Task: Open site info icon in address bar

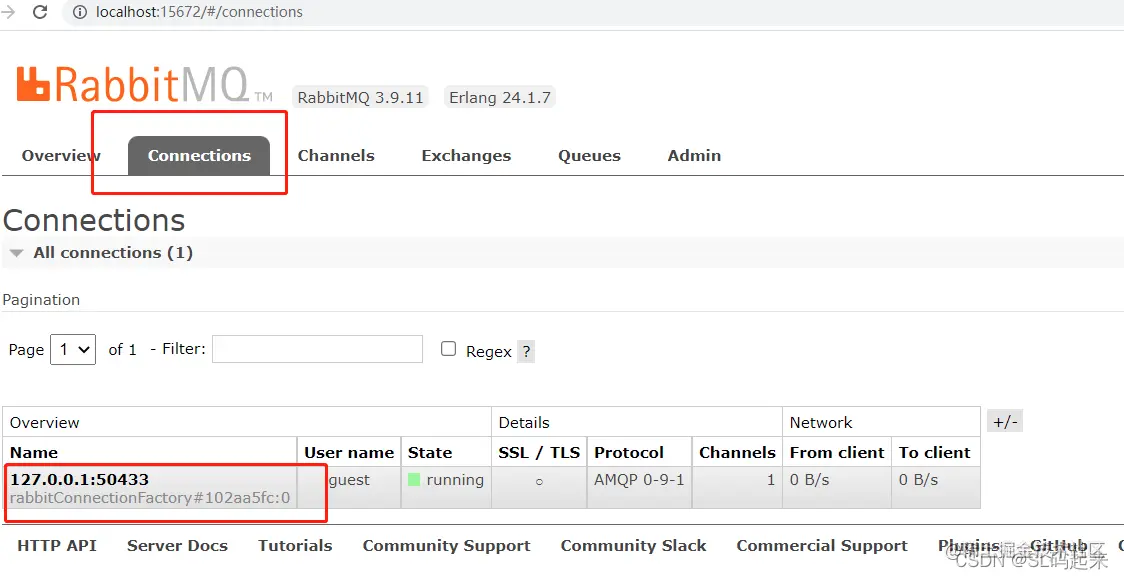Action: point(80,12)
